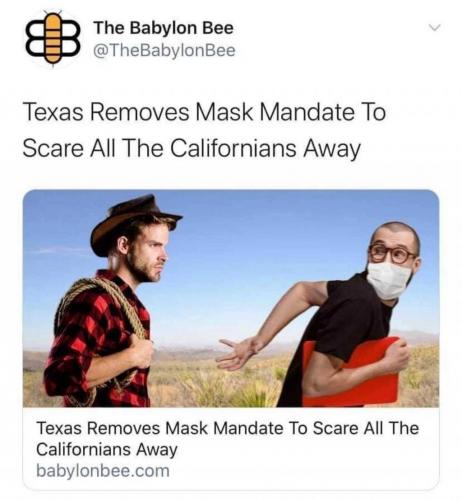Click the round glasses on masked man
The height and width of the screenshot is (500, 462).
click(x=391, y=253)
